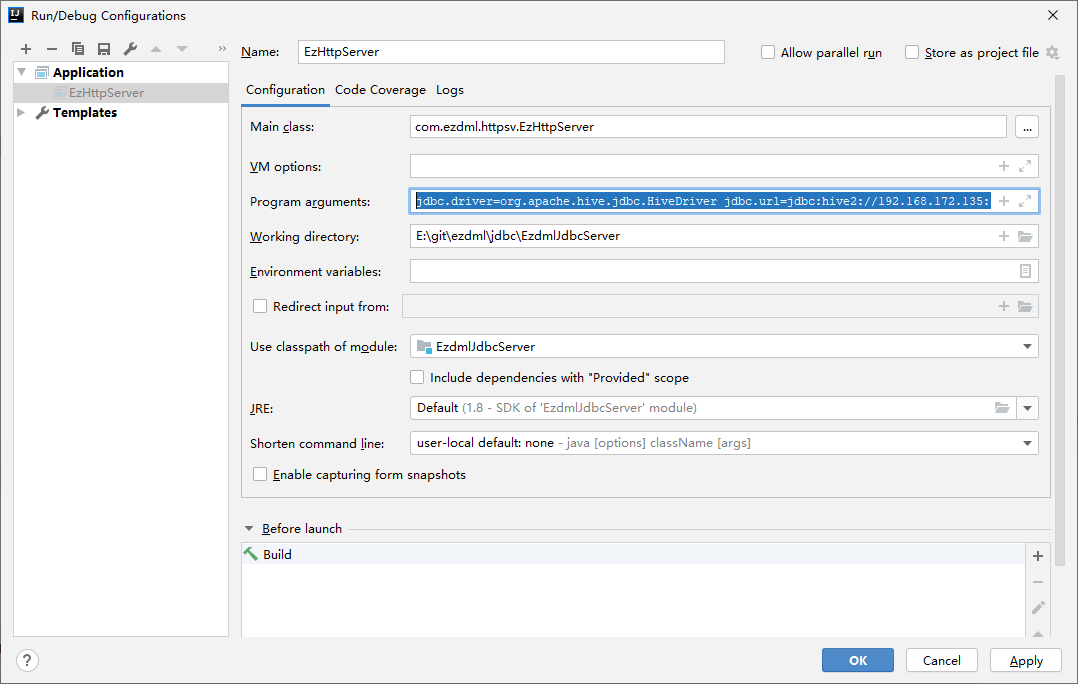Edit Before launch task pencil icon

pyautogui.click(x=1038, y=608)
